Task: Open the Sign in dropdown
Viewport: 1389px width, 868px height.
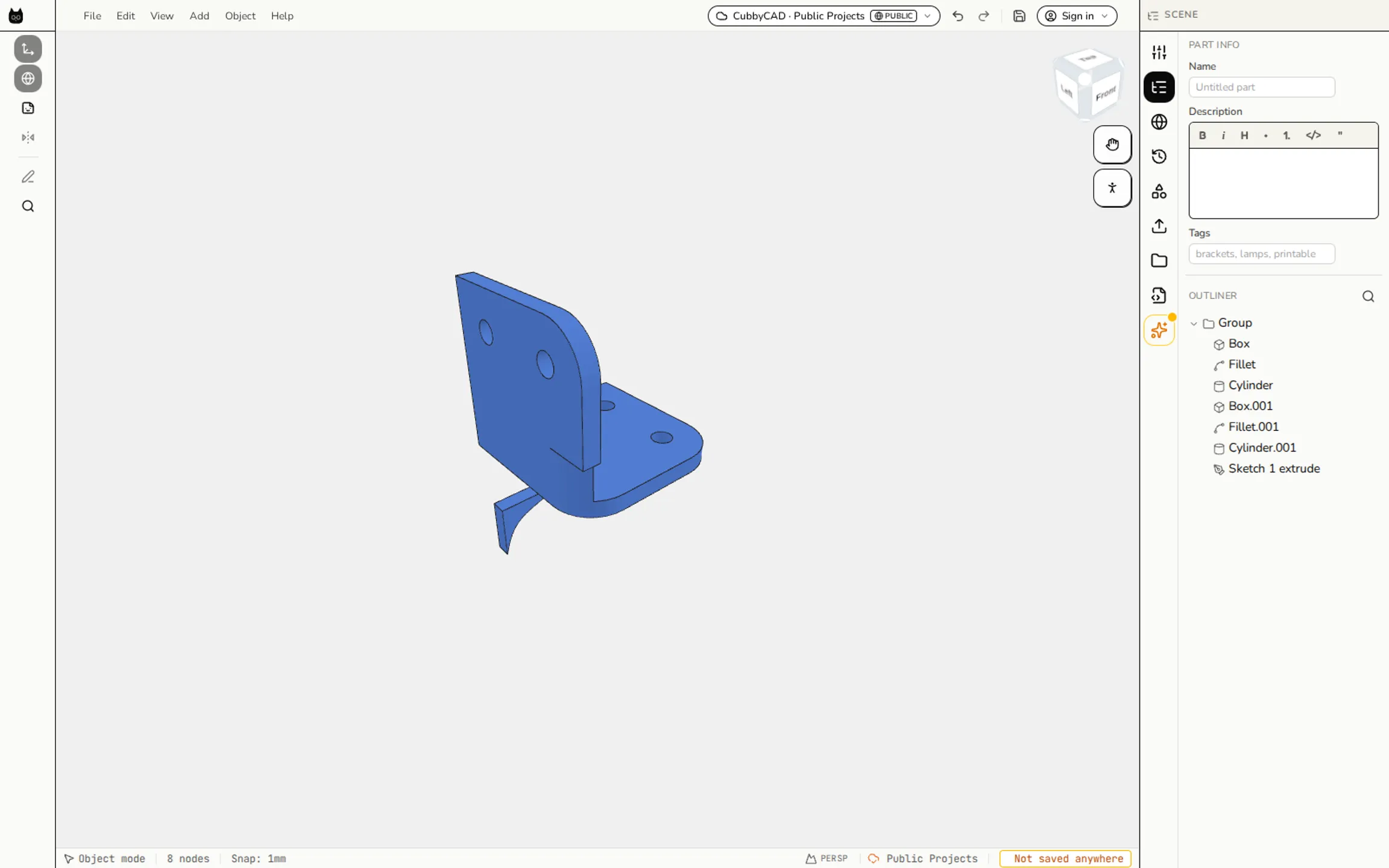Action: pyautogui.click(x=1077, y=16)
